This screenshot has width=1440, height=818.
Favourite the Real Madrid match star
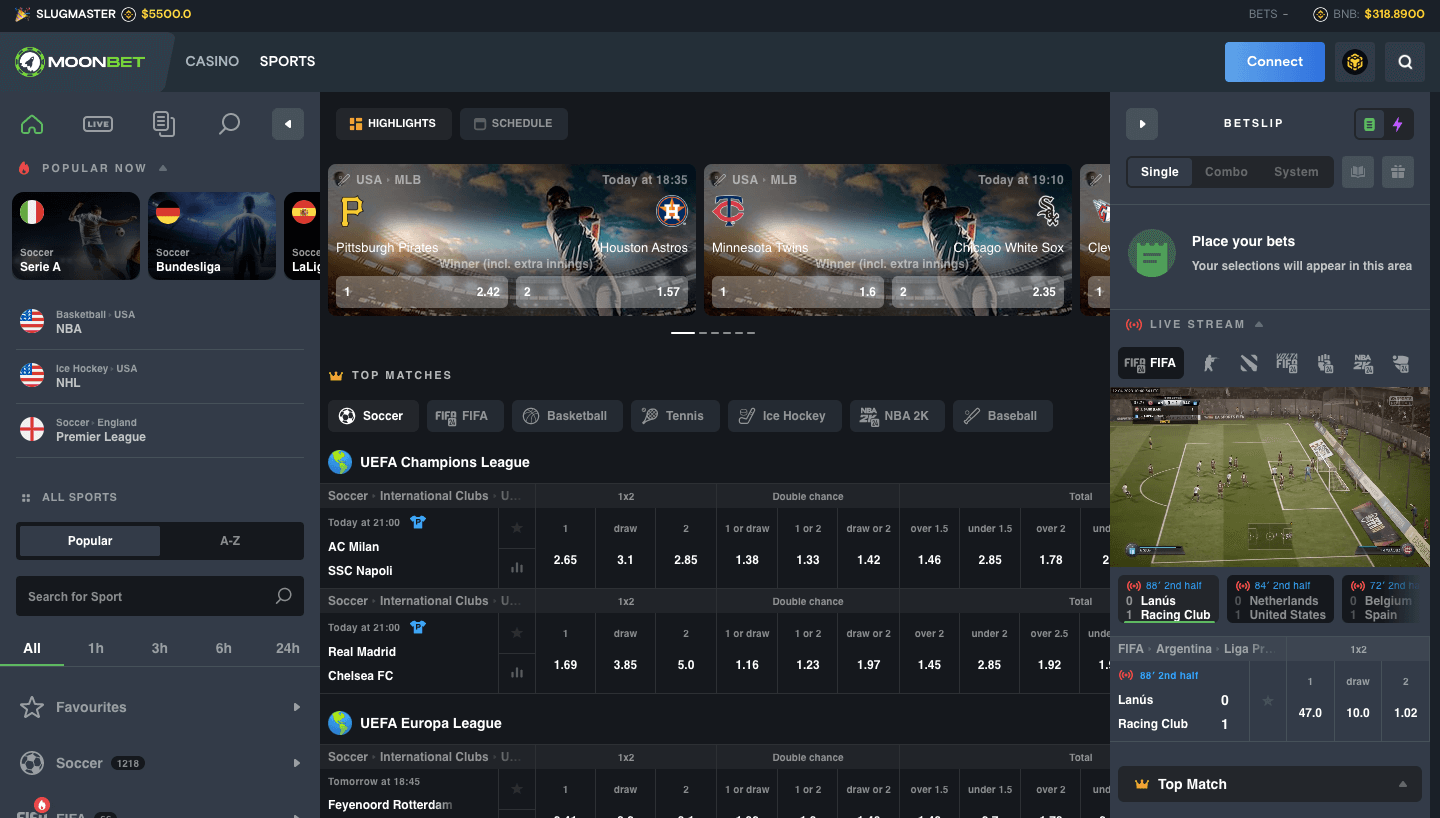(x=517, y=633)
